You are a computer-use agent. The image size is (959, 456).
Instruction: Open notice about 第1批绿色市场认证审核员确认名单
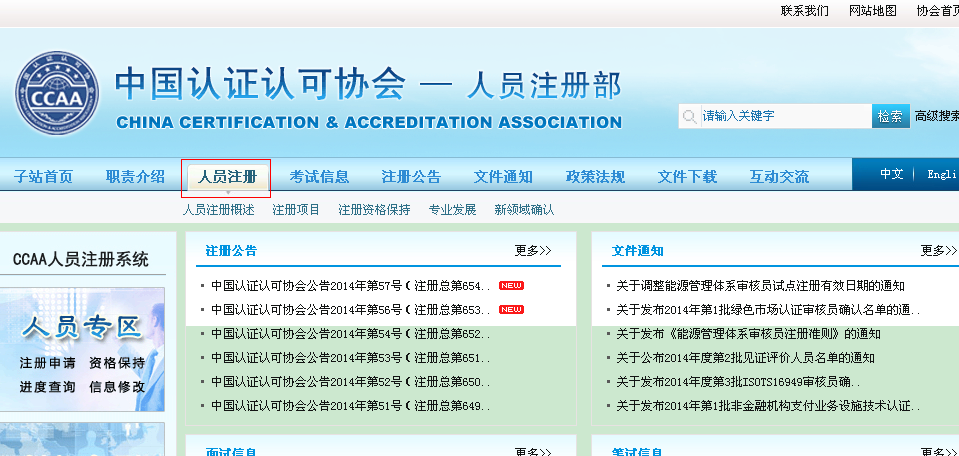click(x=768, y=309)
